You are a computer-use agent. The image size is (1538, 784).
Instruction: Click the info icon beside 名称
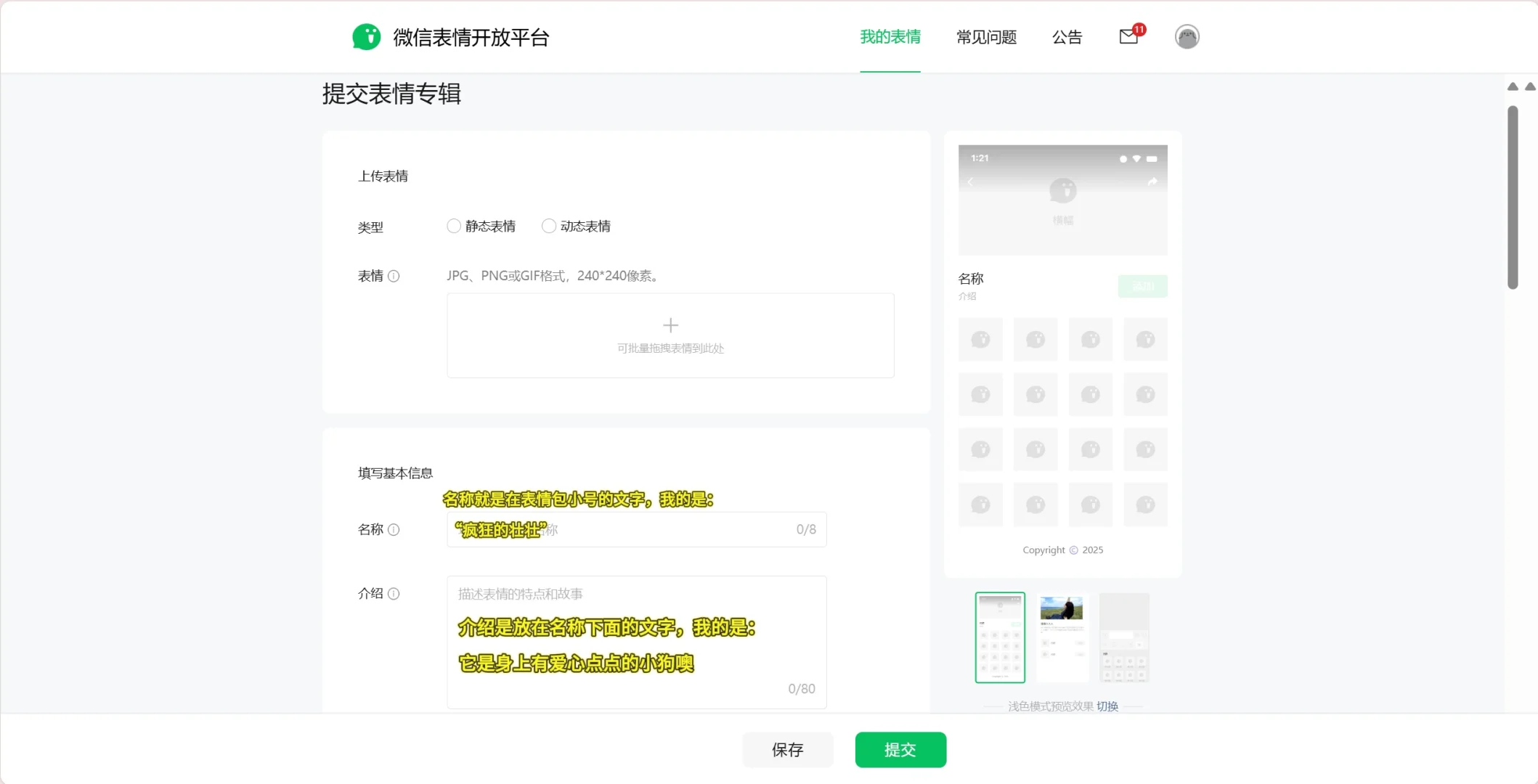pyautogui.click(x=394, y=530)
